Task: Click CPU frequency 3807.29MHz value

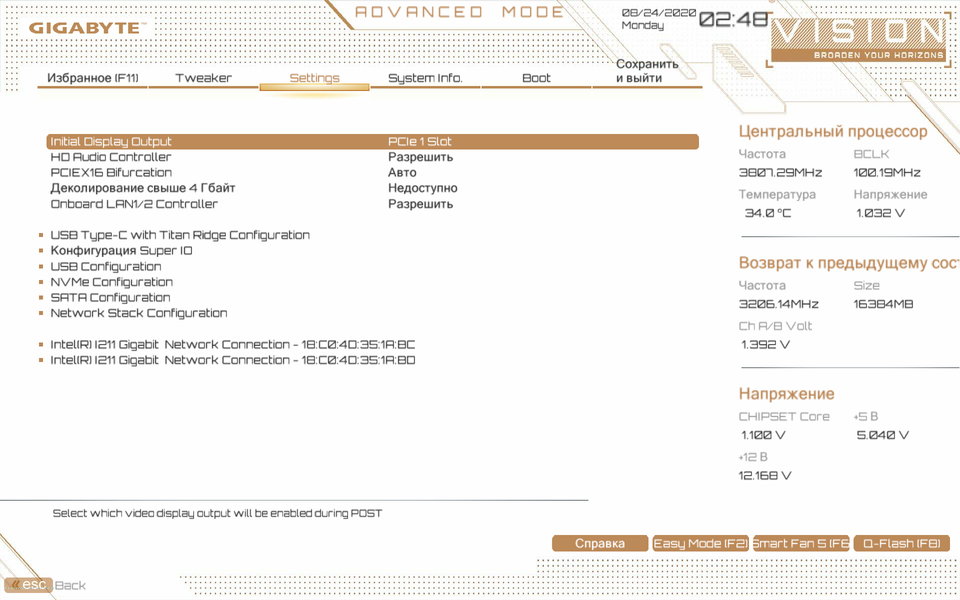Action: point(780,173)
